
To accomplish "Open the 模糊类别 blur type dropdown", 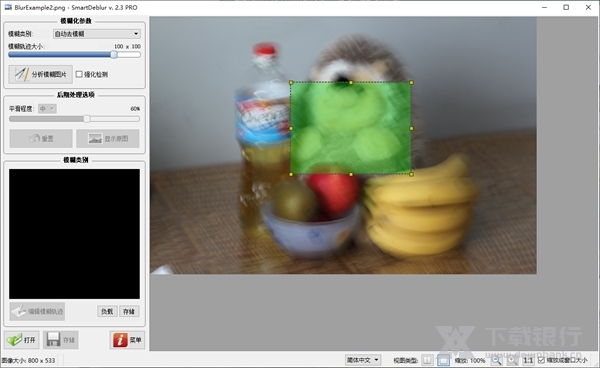I will pyautogui.click(x=97, y=34).
